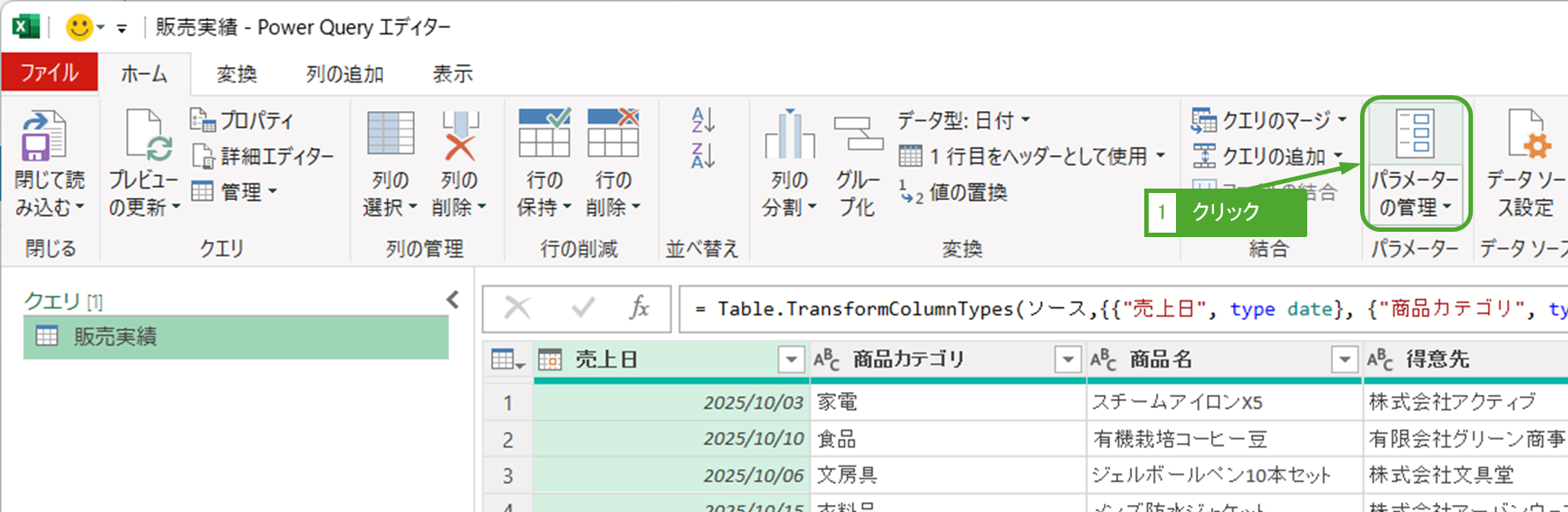The width and height of the screenshot is (1568, 512).
Task: Expand the 商品カテゴリ column filter dropdown
Action: (1068, 360)
